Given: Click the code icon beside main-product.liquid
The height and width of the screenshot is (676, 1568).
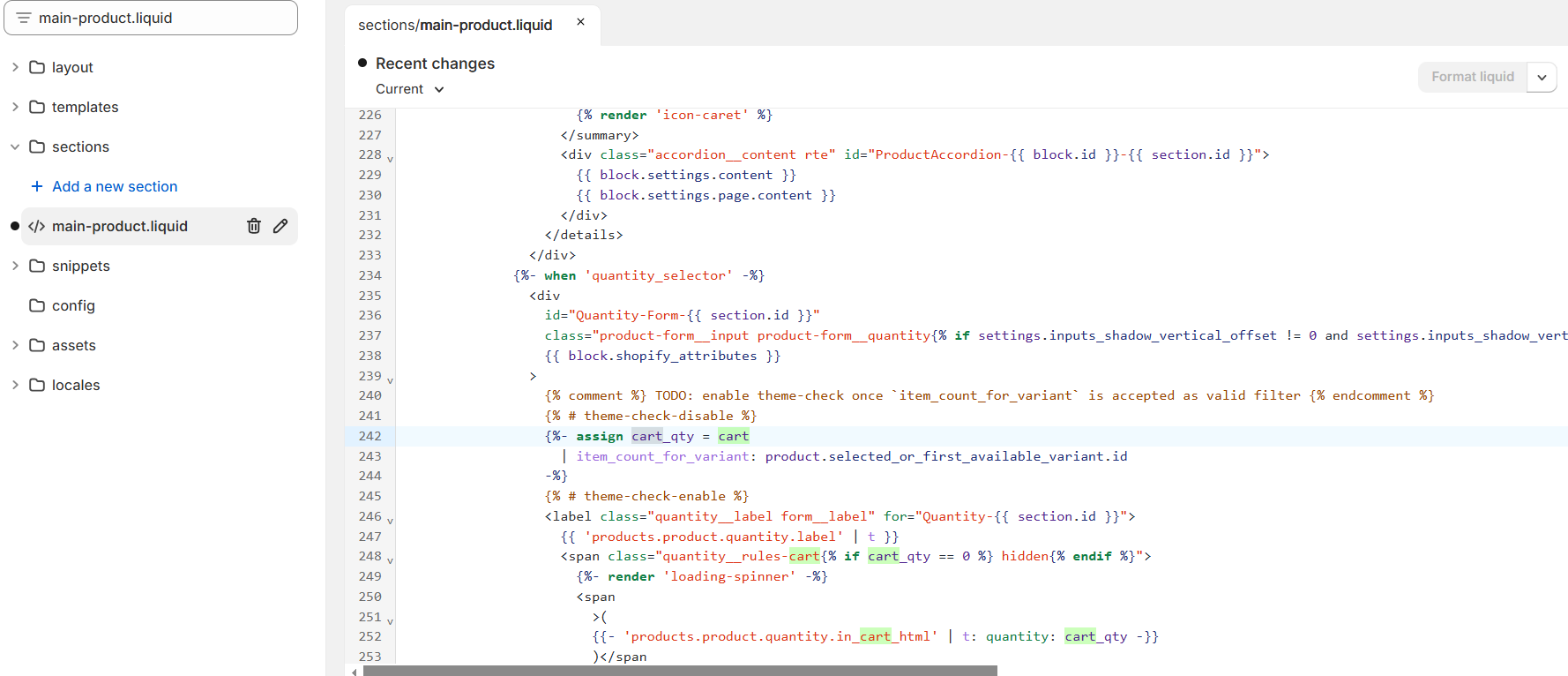Looking at the screenshot, I should click(x=36, y=226).
